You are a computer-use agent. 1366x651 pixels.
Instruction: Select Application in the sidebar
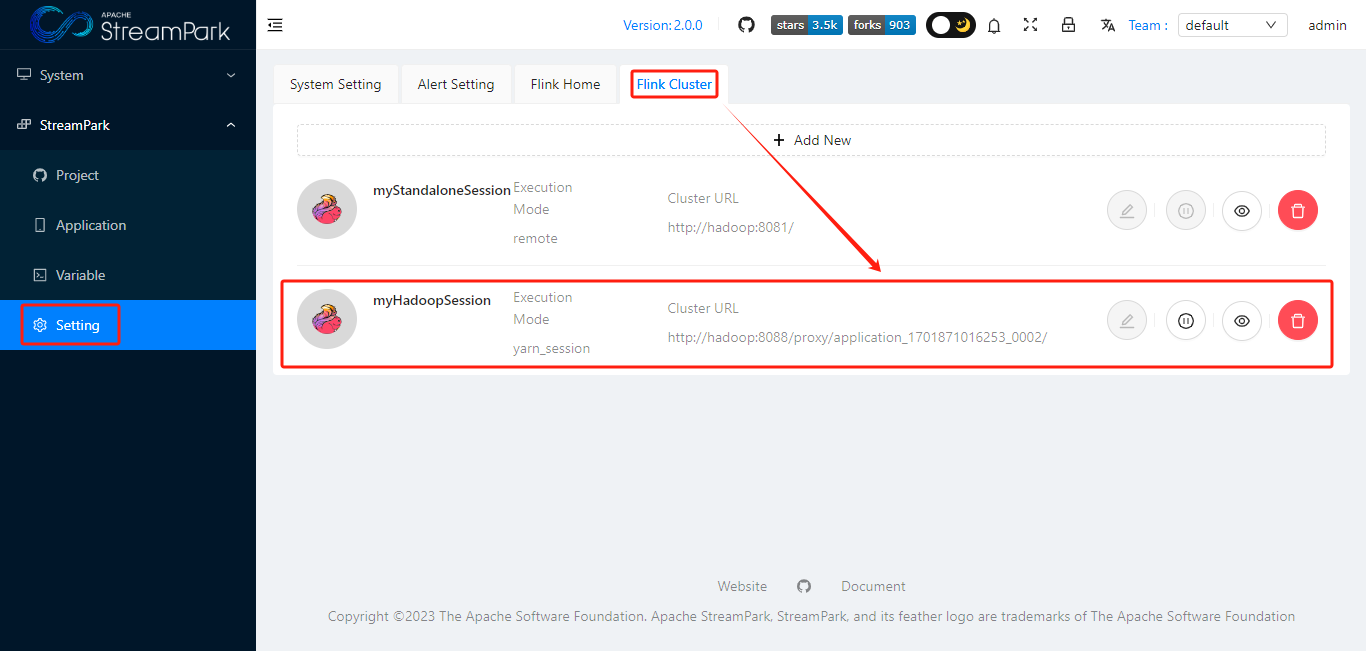(88, 224)
